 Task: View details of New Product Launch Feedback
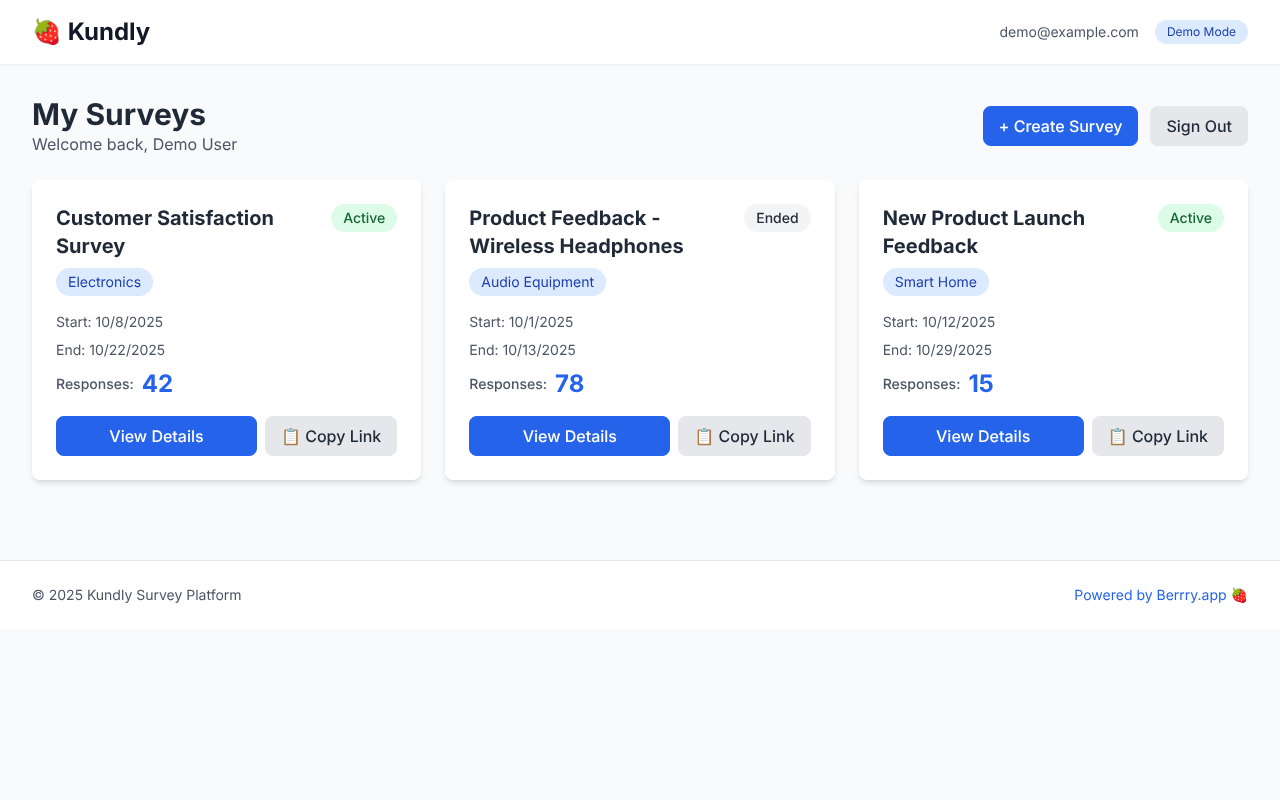(982, 436)
